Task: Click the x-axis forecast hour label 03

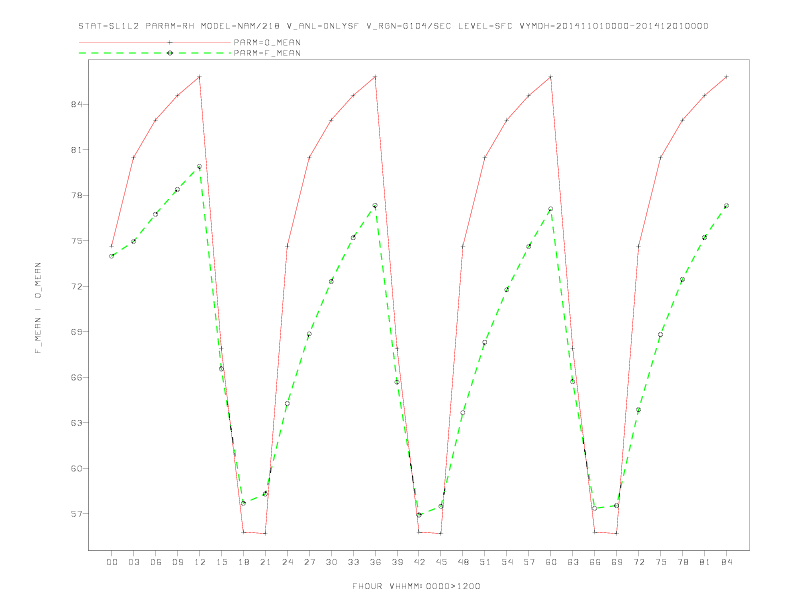Action: click(133, 562)
